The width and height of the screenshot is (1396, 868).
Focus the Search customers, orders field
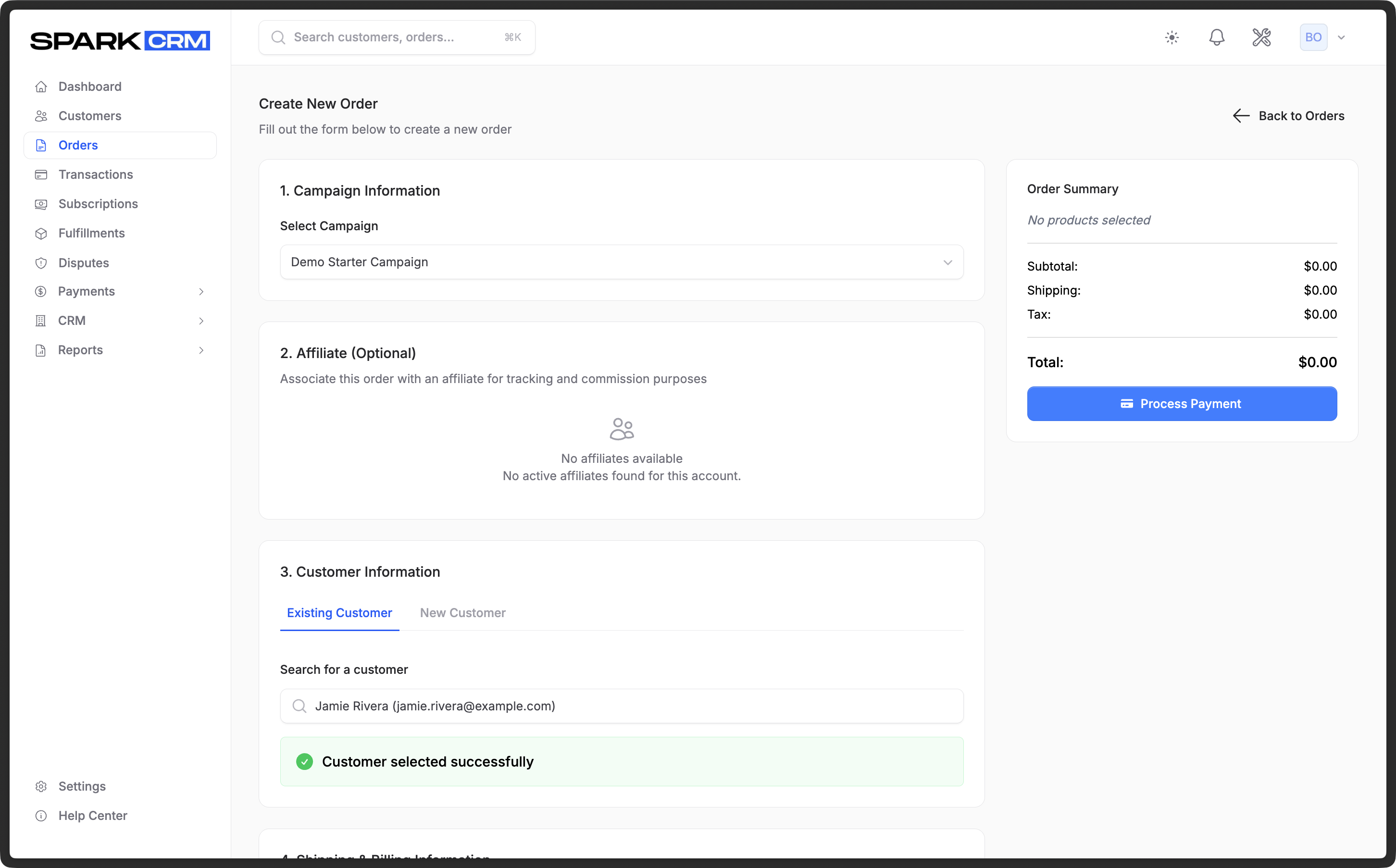397,37
